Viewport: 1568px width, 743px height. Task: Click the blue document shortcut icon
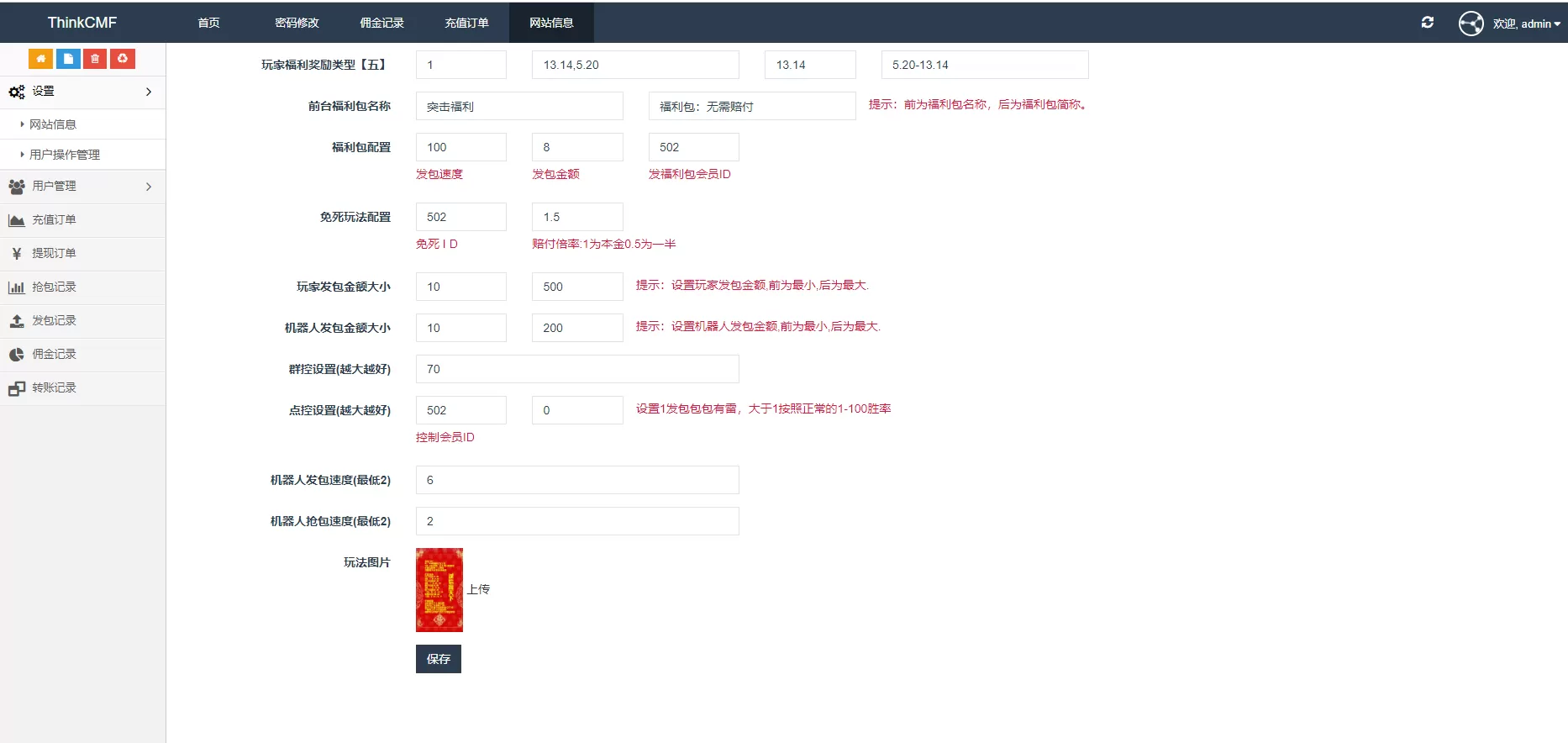tap(68, 59)
